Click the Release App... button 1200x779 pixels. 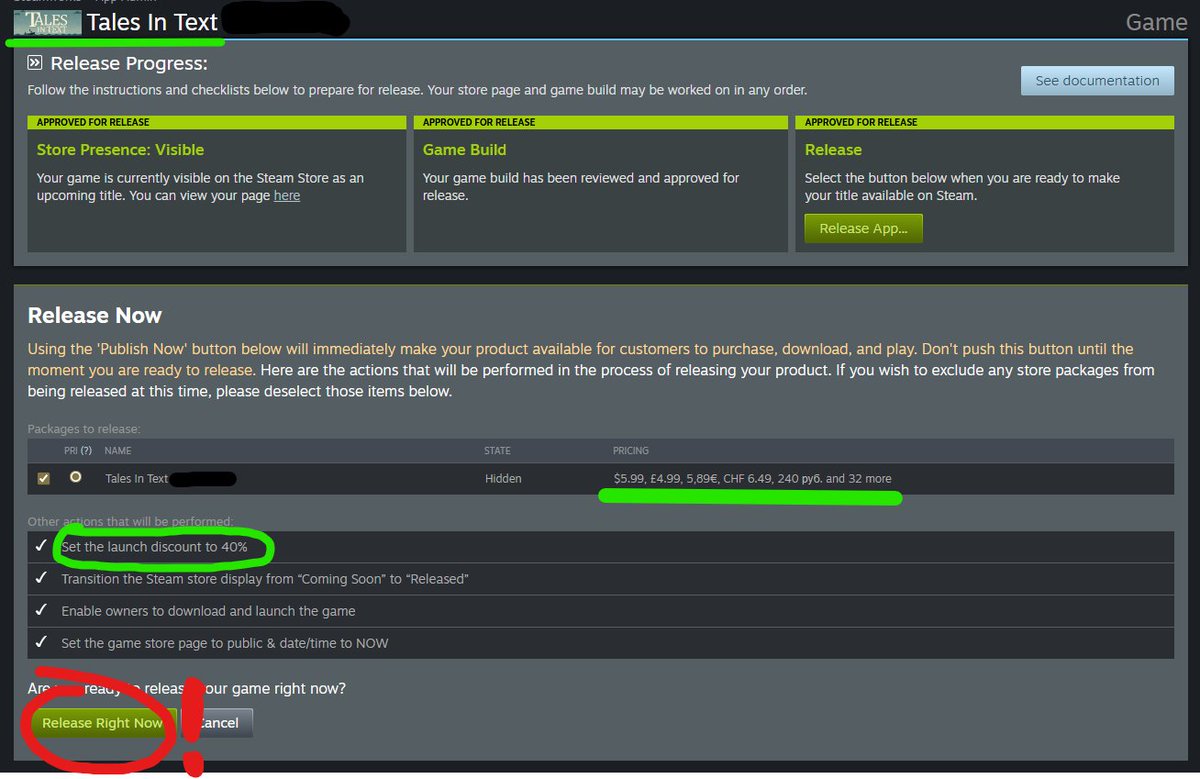point(863,228)
